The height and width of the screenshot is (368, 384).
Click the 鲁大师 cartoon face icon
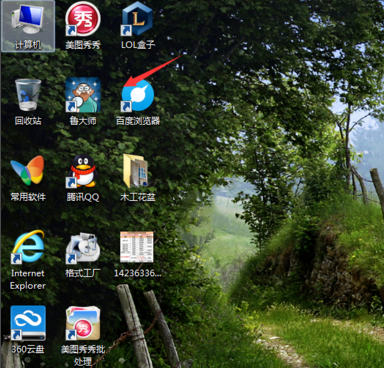click(83, 95)
